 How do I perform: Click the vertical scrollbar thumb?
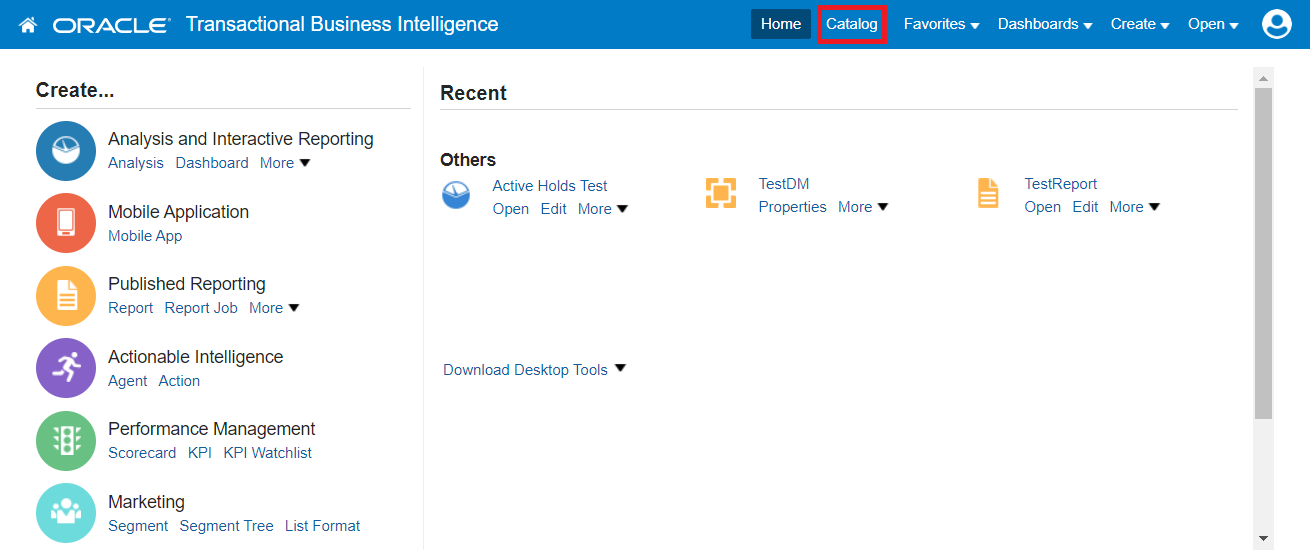click(1263, 253)
